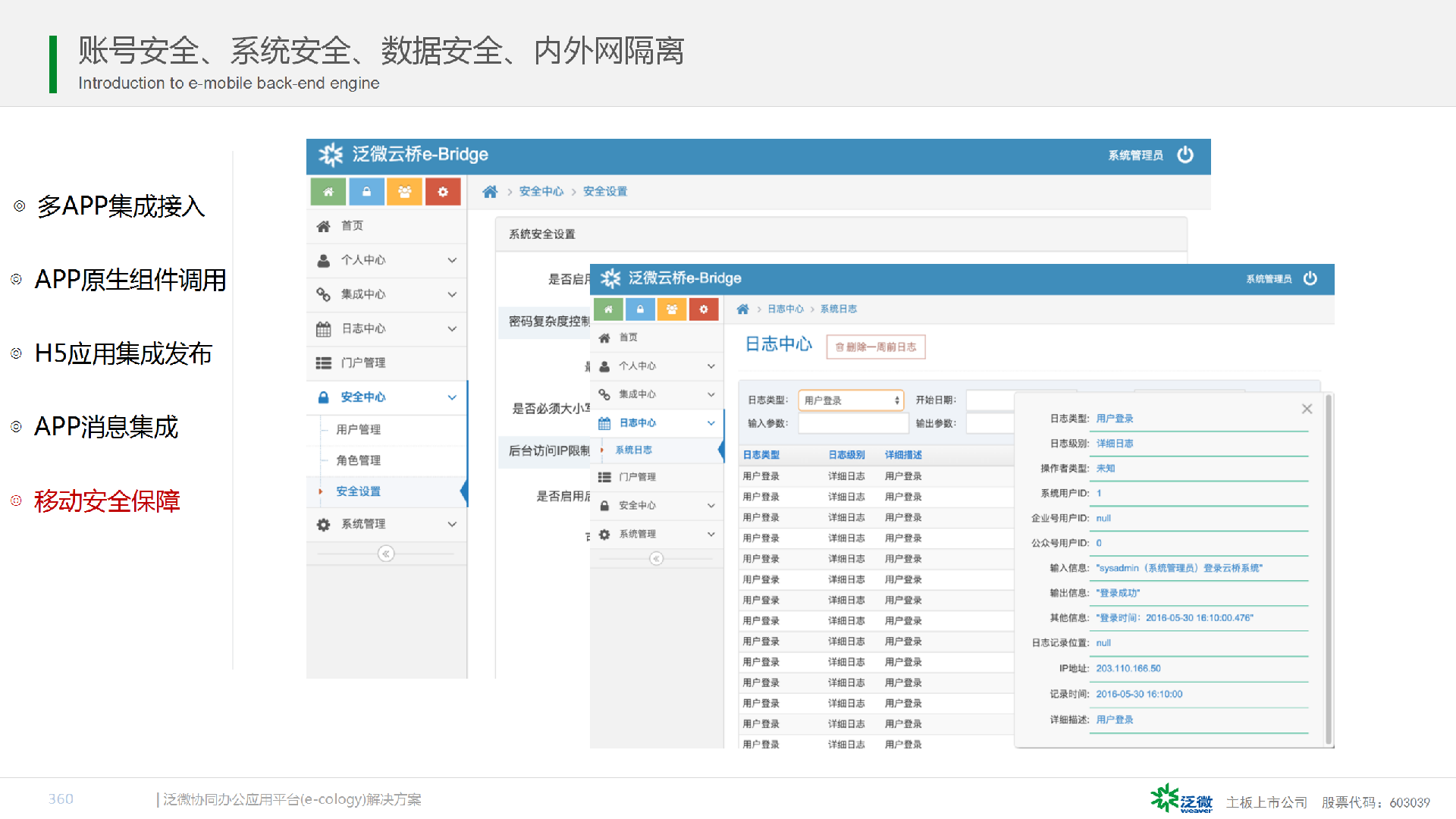Viewport: 1456px width, 819px height.
Task: Click green home button in front window toolbar
Action: (608, 309)
